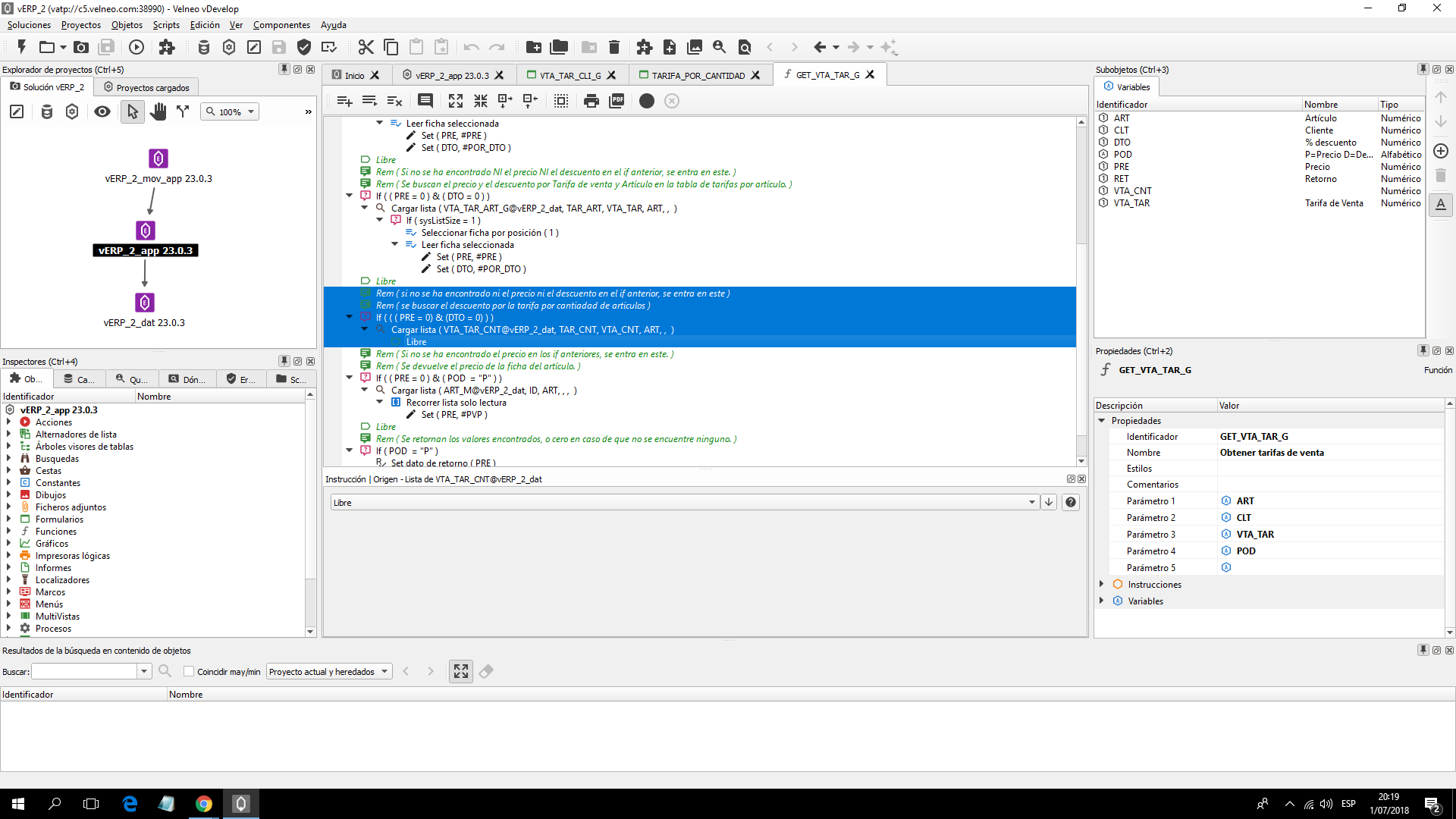The width and height of the screenshot is (1456, 819).
Task: Expand the Funciones tree node
Action: point(9,532)
